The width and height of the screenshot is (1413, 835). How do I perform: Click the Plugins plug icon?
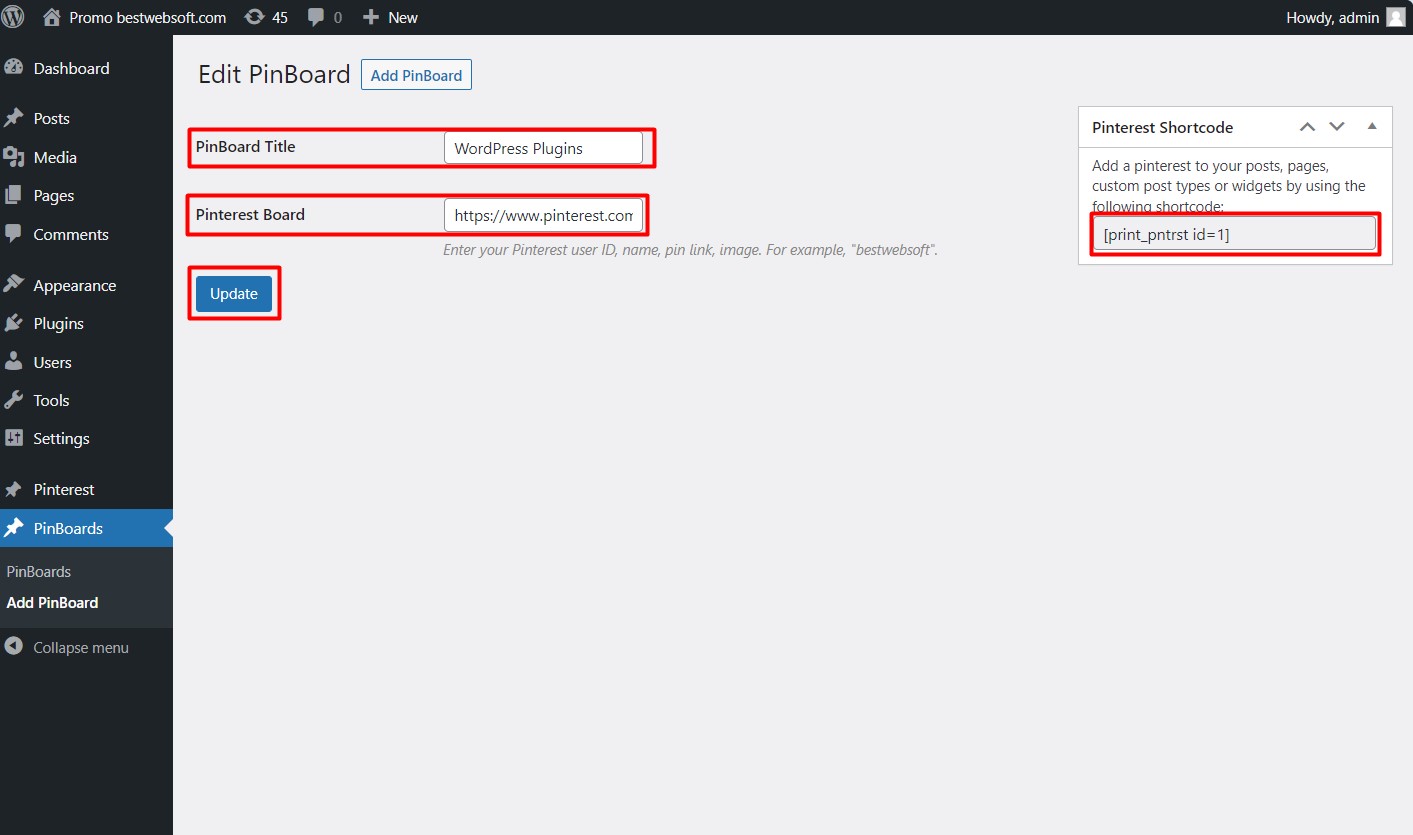tap(14, 323)
